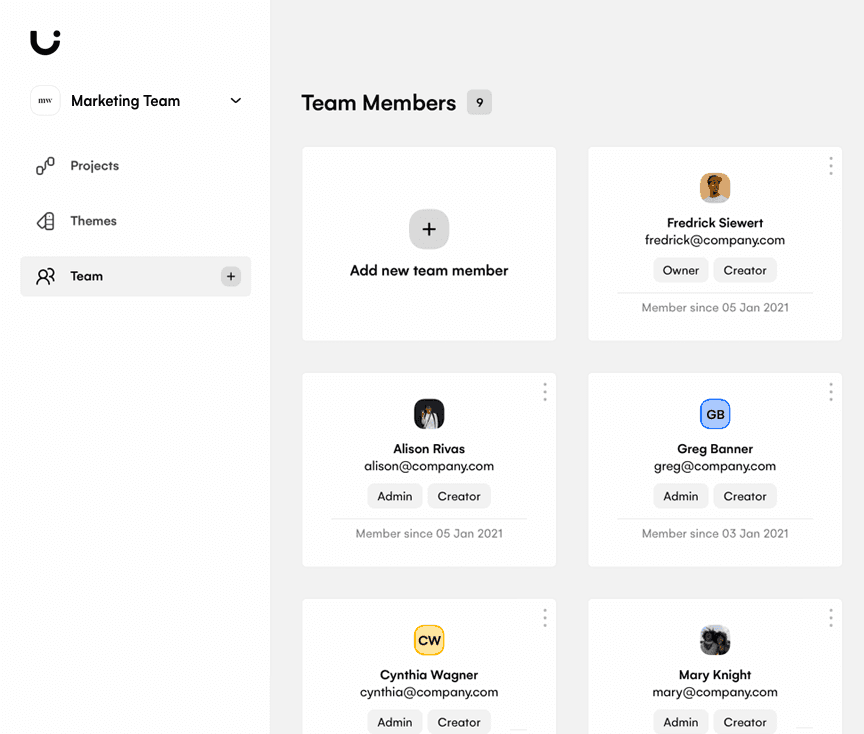864x734 pixels.
Task: Click Greg Banner's GB initials avatar
Action: [x=715, y=414]
